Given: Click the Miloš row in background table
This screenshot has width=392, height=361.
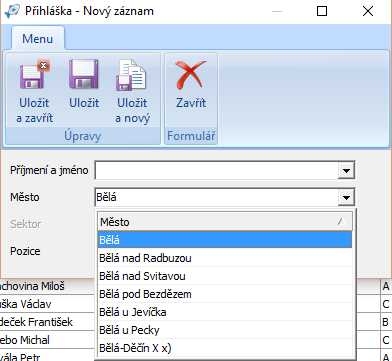Looking at the screenshot, I should coord(47,286).
